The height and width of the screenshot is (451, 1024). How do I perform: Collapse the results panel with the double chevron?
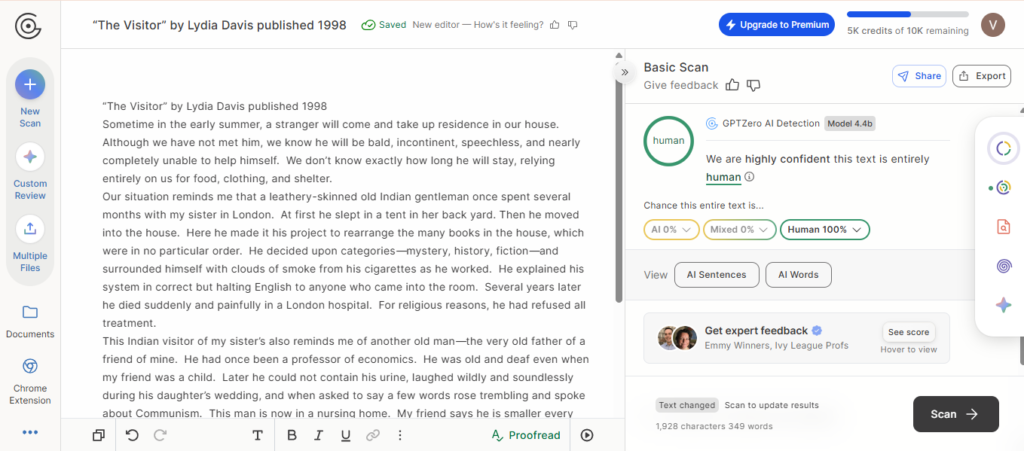point(624,72)
